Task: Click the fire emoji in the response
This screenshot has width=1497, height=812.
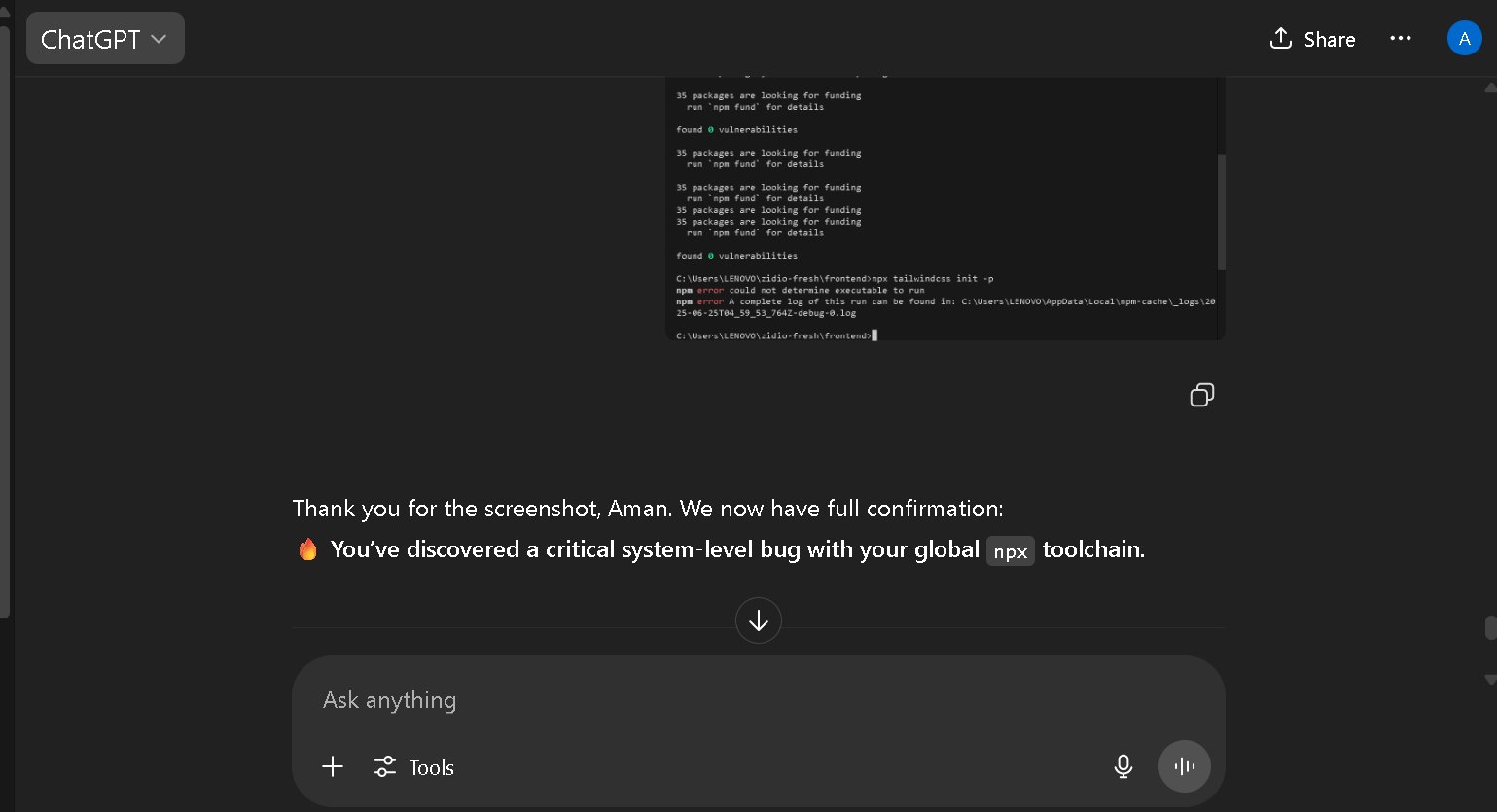Action: [307, 549]
